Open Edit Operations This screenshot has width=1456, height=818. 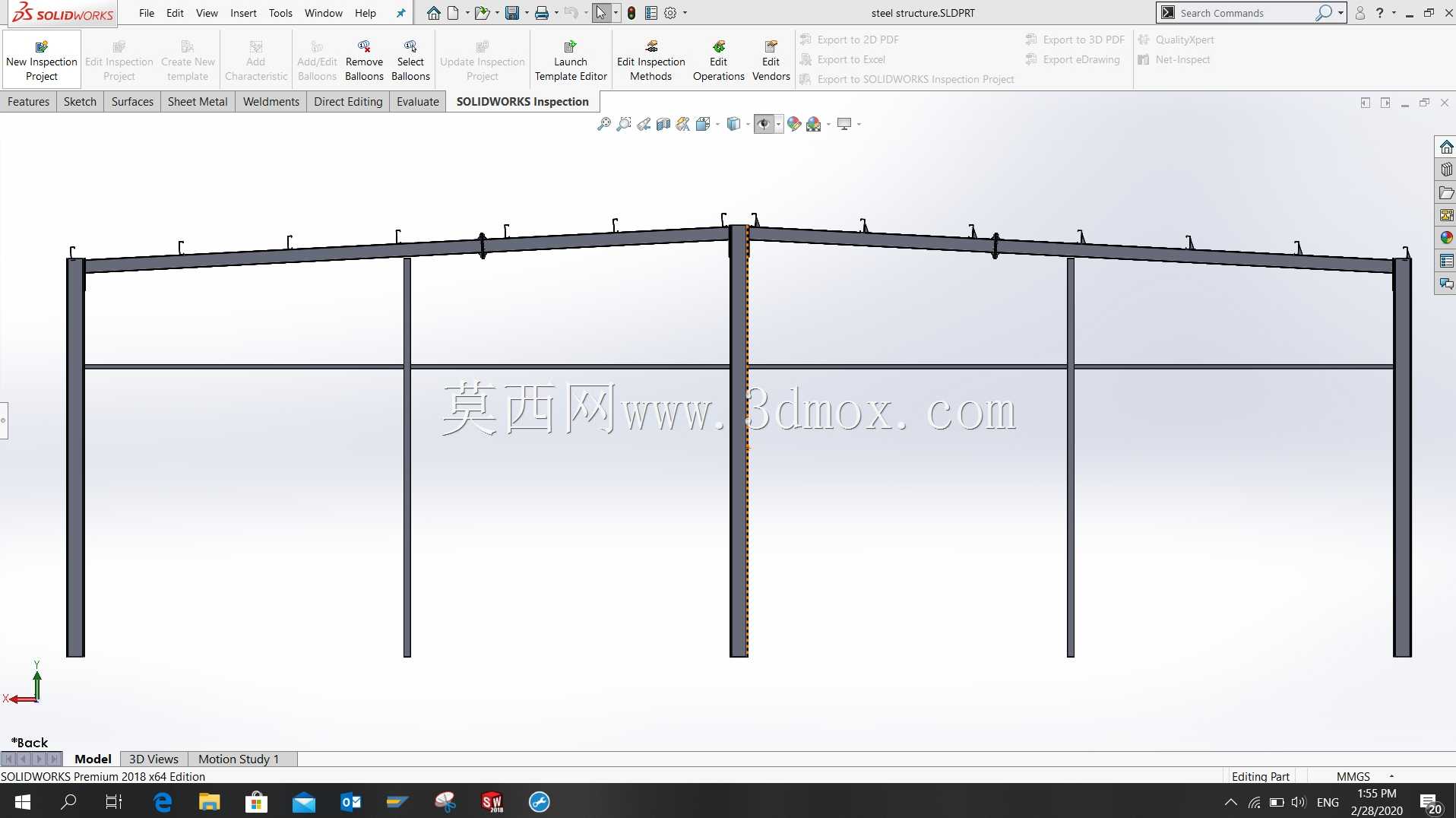(x=718, y=60)
